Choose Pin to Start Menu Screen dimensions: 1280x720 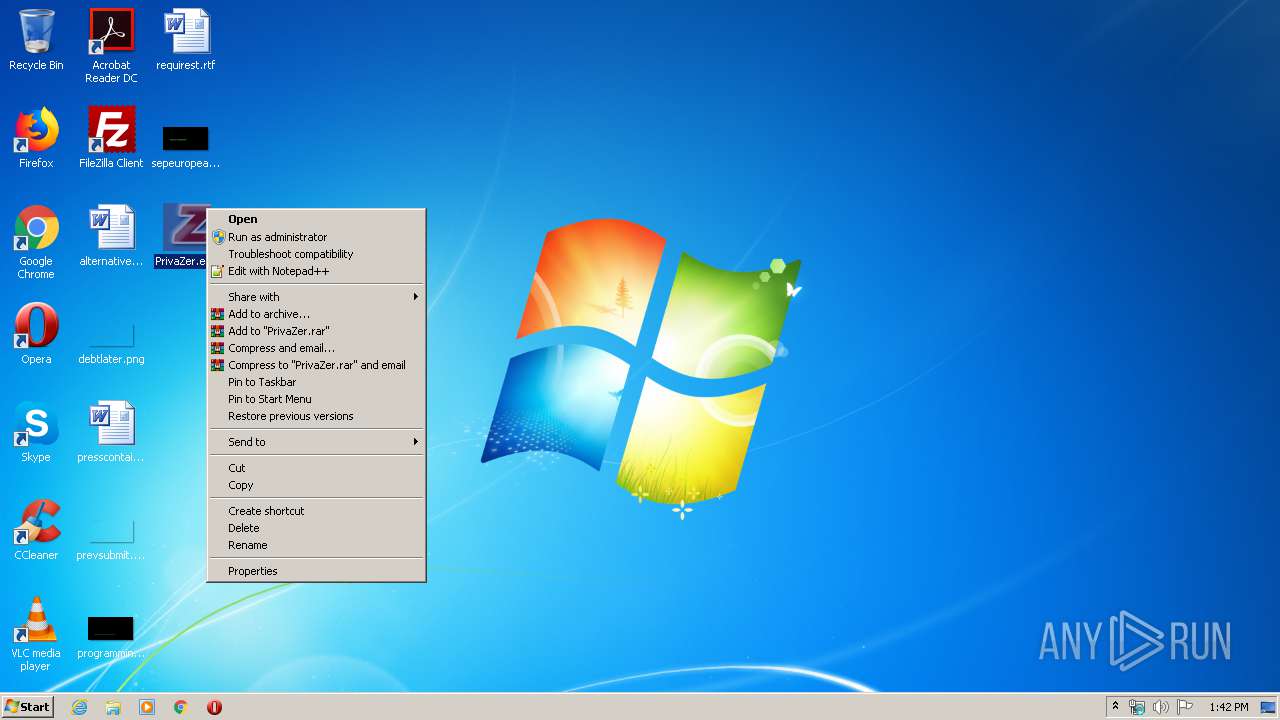click(x=316, y=399)
